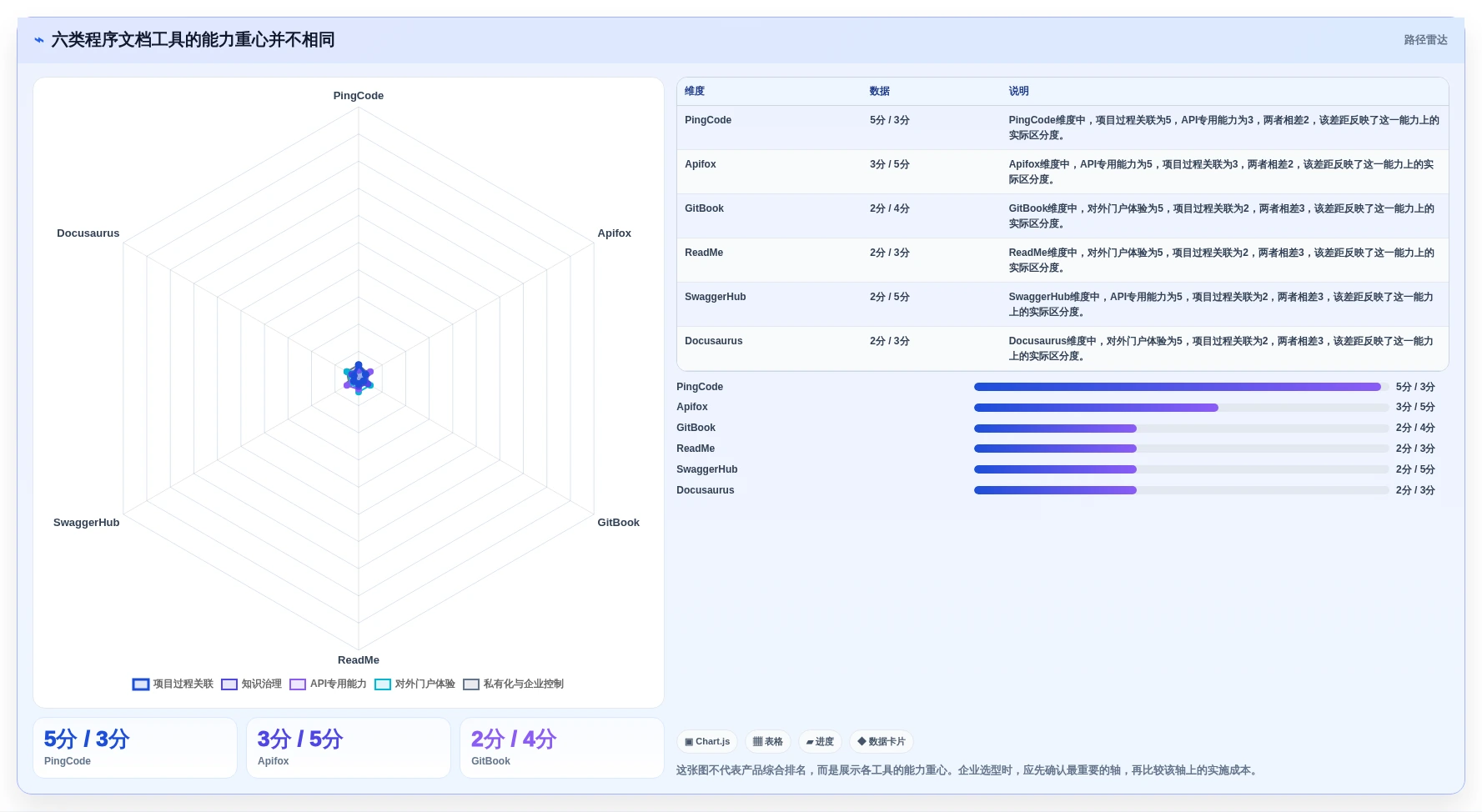The height and width of the screenshot is (812, 1482).
Task: Click the SwaggerHub axis label on radar
Action: click(x=87, y=523)
